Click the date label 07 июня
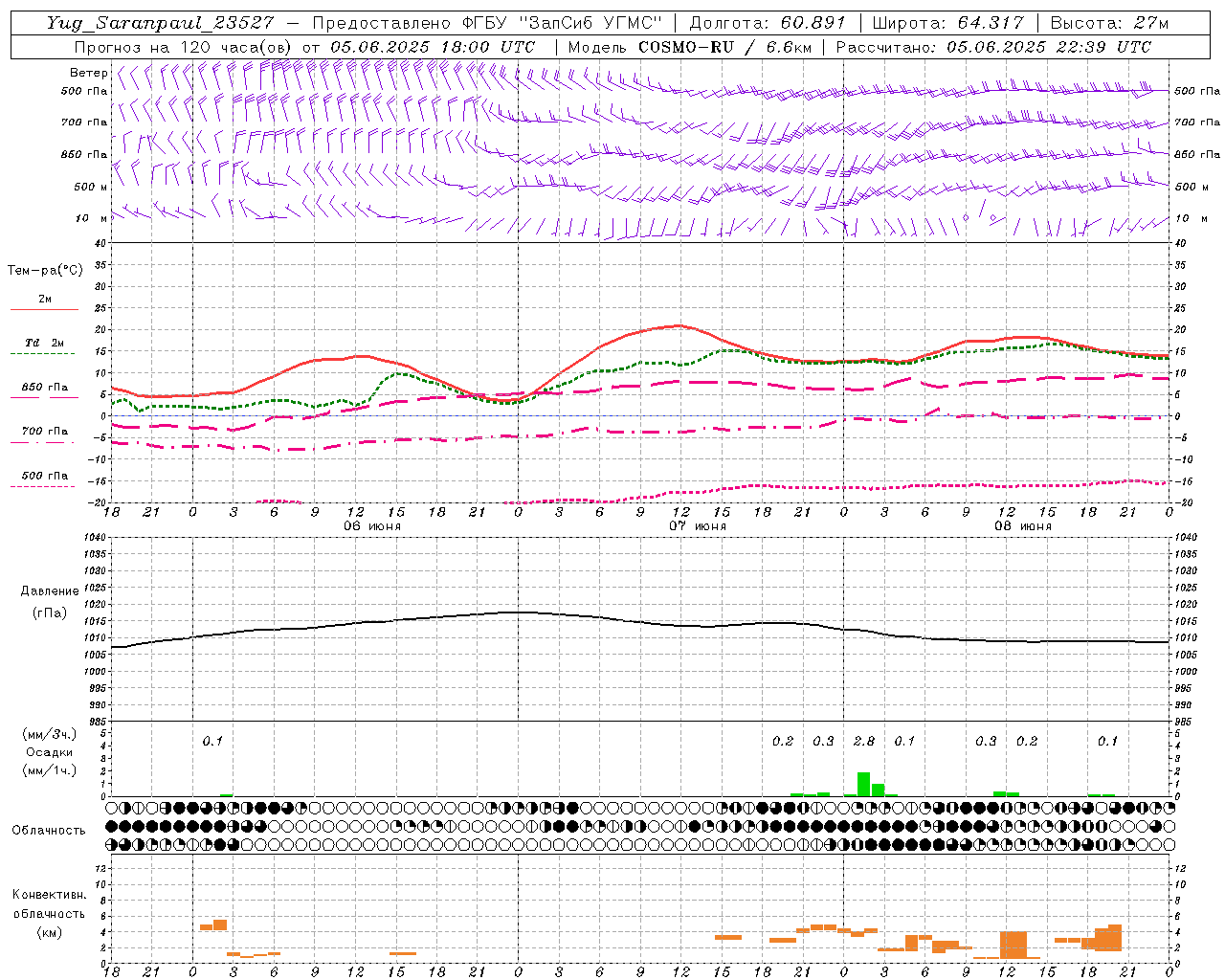The height and width of the screenshot is (980, 1225). coord(697,526)
